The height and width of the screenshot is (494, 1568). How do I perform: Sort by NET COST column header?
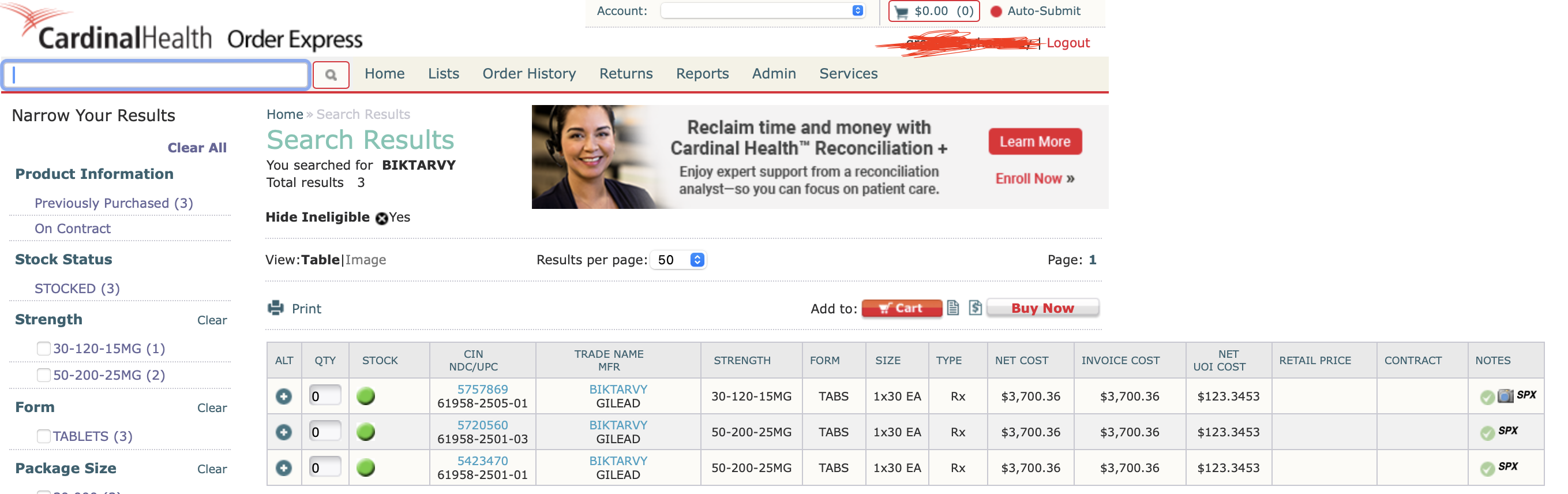point(1021,361)
